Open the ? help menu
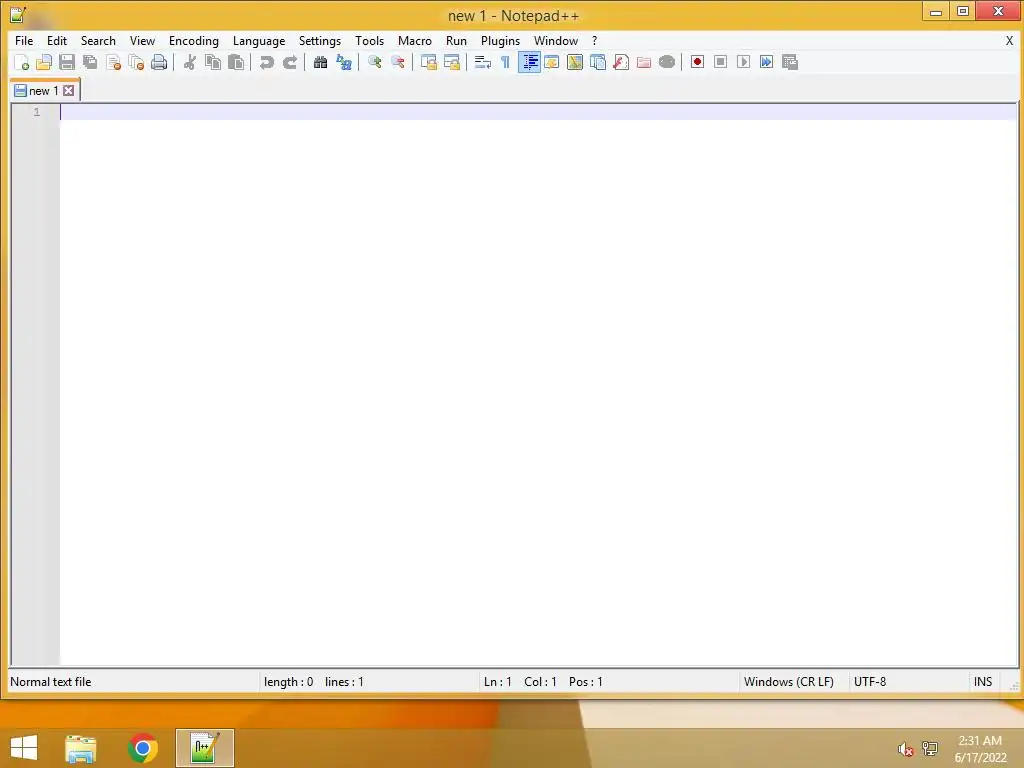Viewport: 1024px width, 768px height. tap(594, 40)
